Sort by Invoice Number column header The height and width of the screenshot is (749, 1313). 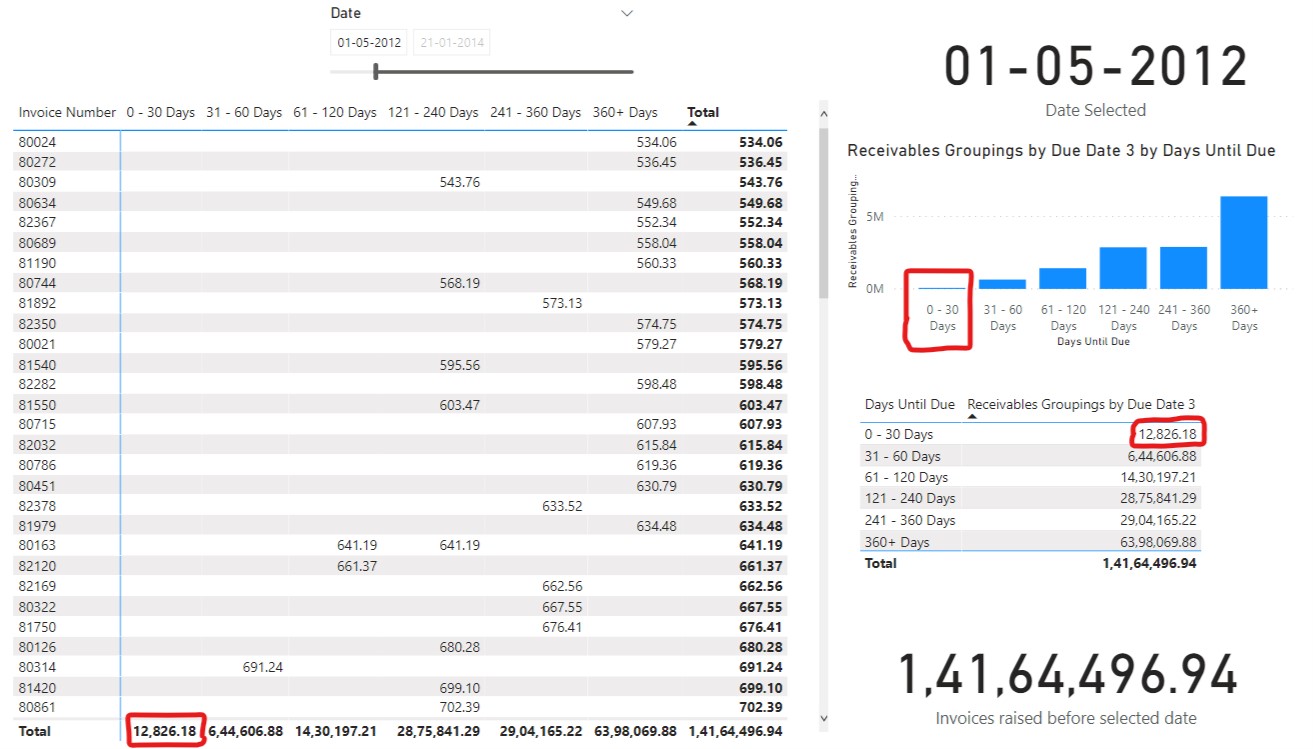click(67, 112)
